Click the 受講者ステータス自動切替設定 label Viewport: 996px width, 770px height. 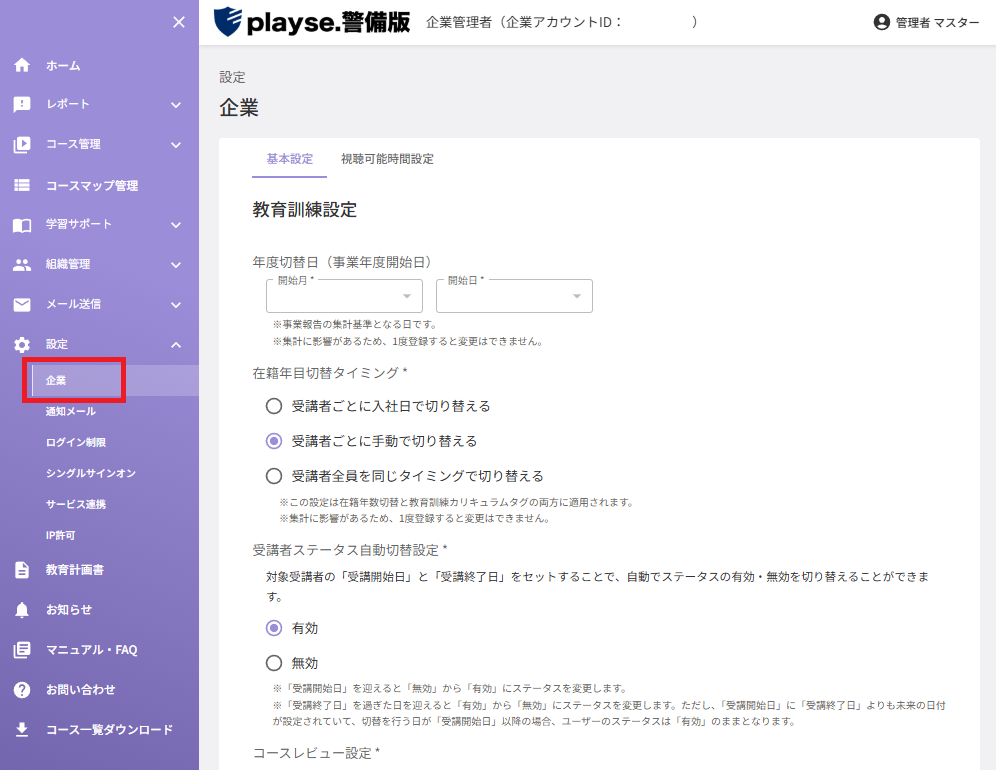(349, 550)
